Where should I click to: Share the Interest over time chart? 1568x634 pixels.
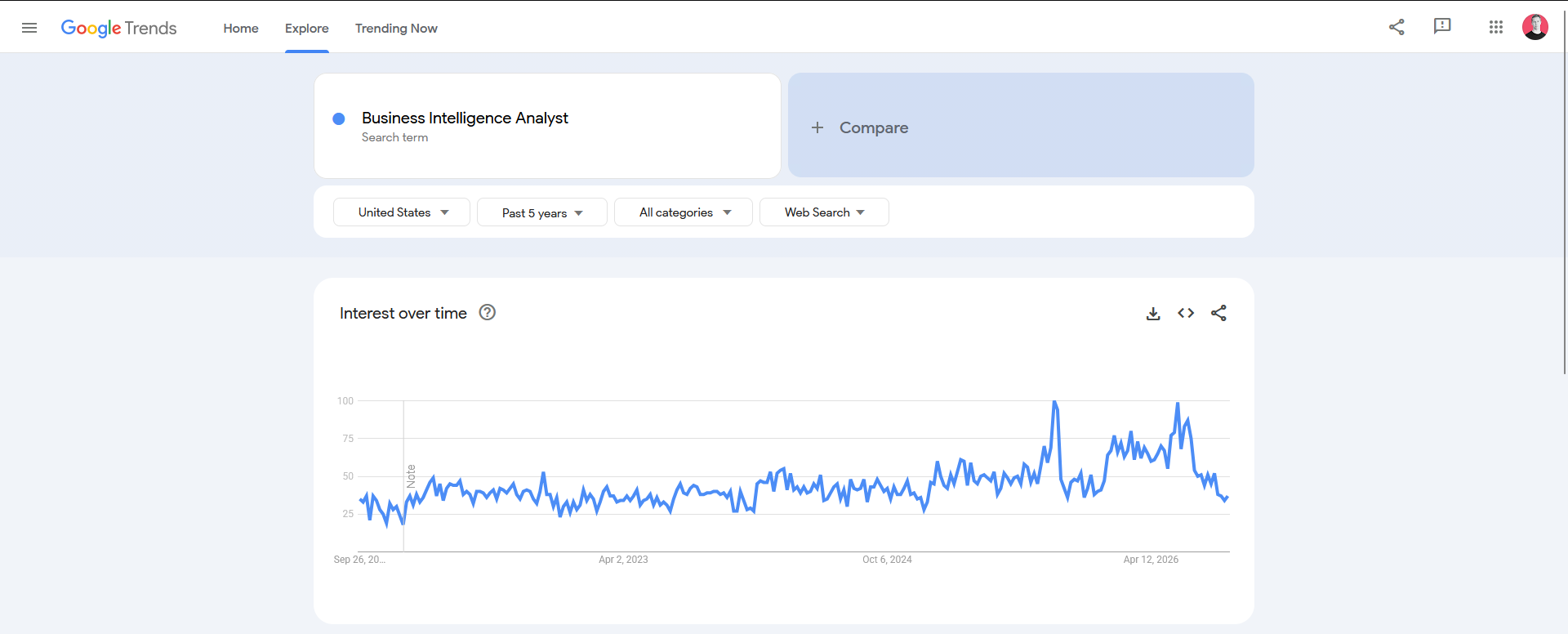(1218, 313)
